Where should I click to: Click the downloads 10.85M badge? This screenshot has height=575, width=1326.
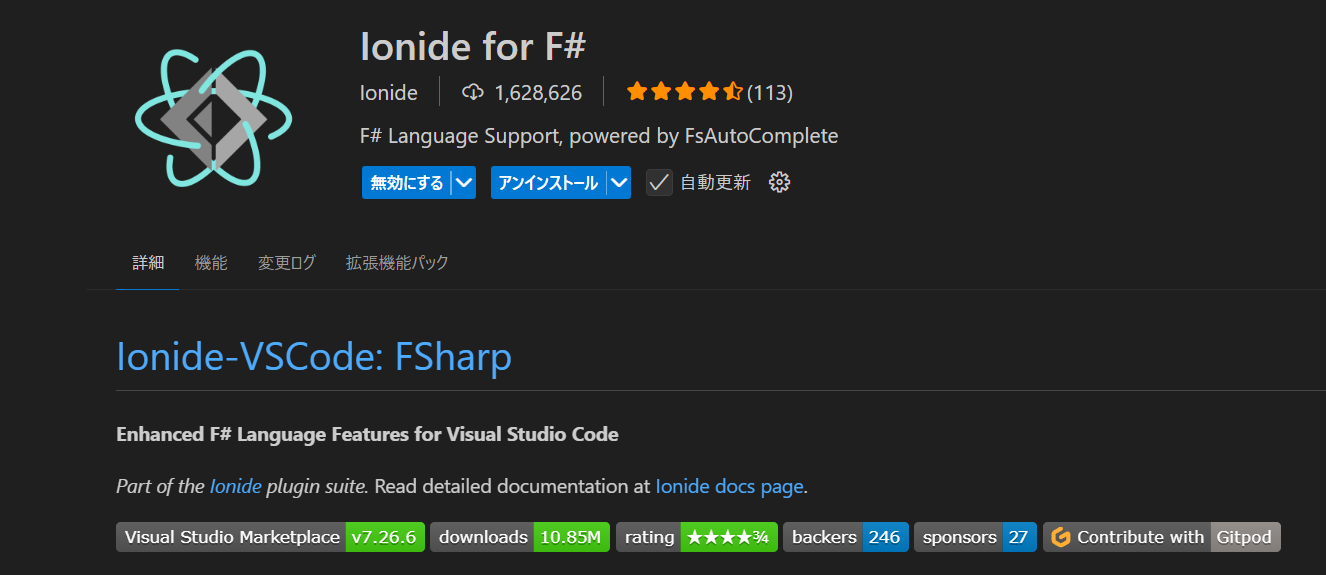(520, 537)
